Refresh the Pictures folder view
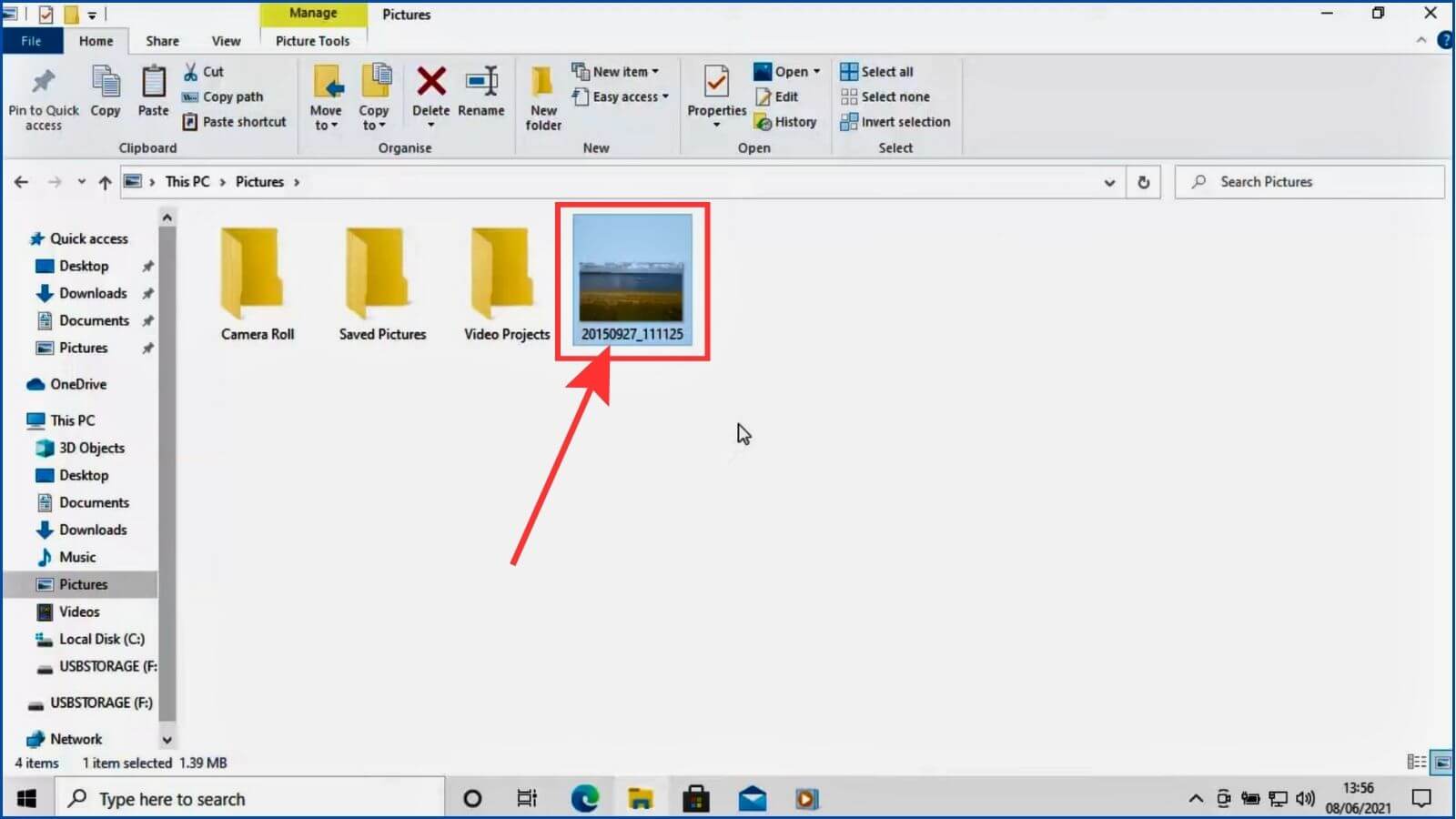1456x819 pixels. (1144, 182)
